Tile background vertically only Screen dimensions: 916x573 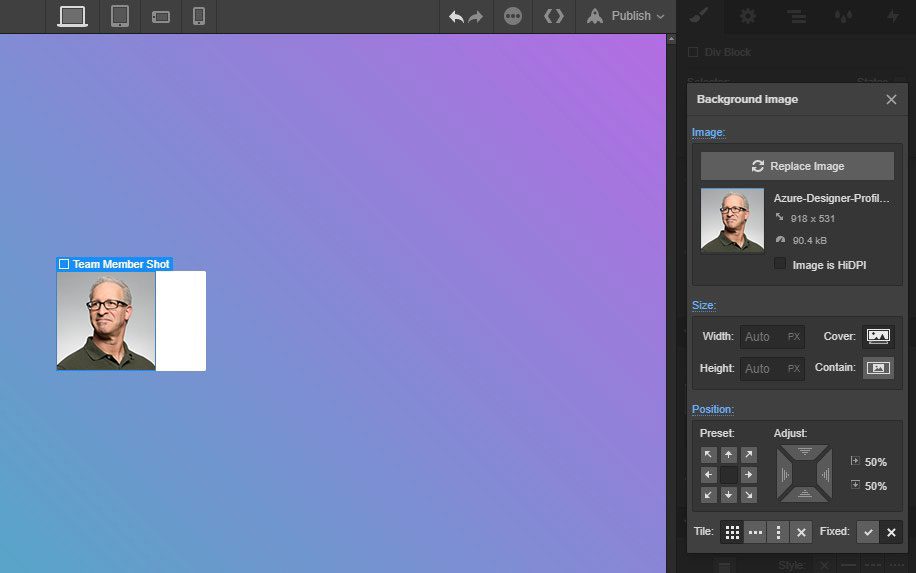(778, 532)
